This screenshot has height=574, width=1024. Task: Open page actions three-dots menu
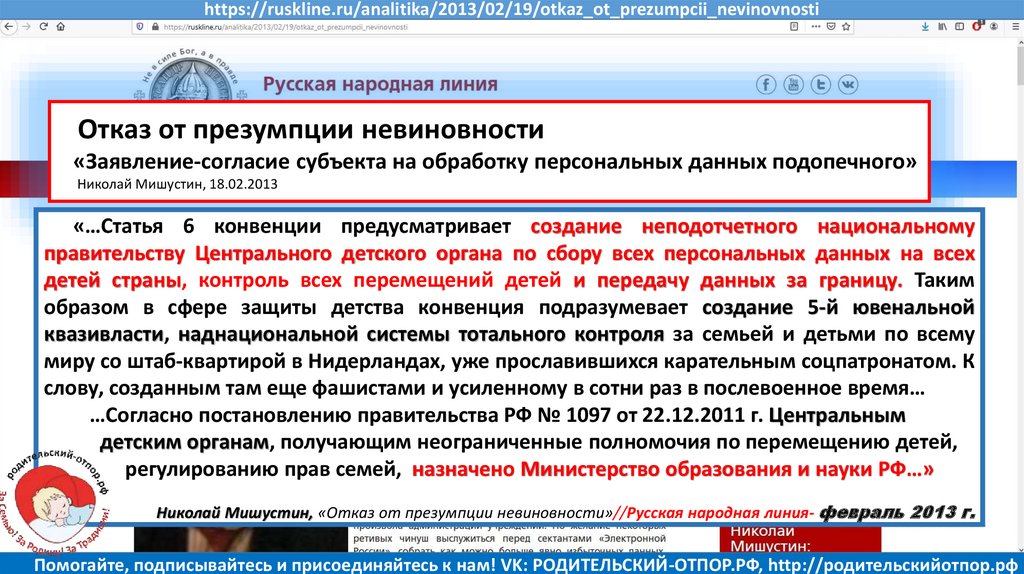tap(816, 27)
